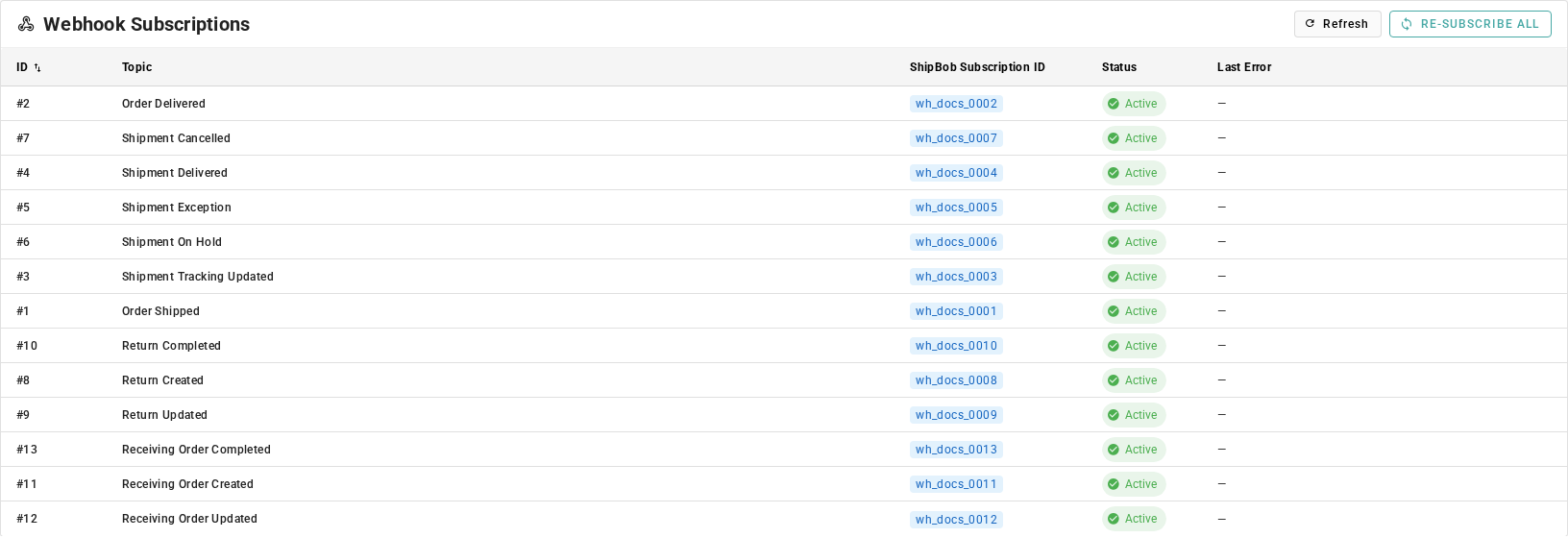Click the Active badge for Receiving Order Updated
The height and width of the screenshot is (538, 1568).
pyautogui.click(x=1134, y=519)
